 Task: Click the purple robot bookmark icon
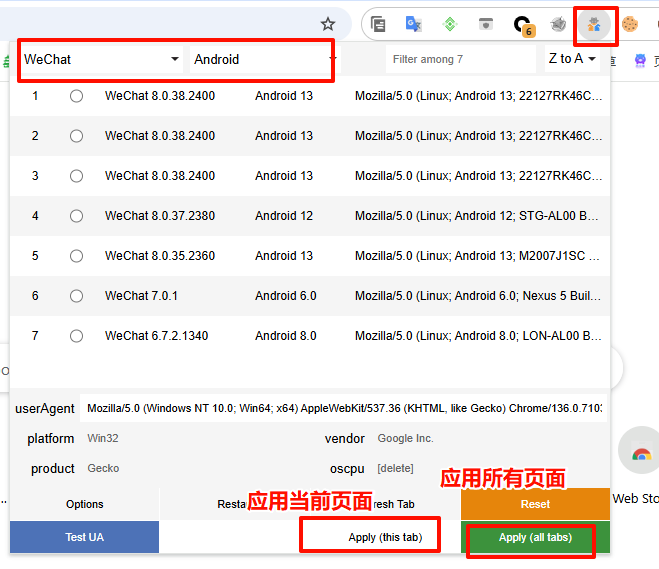[640, 61]
